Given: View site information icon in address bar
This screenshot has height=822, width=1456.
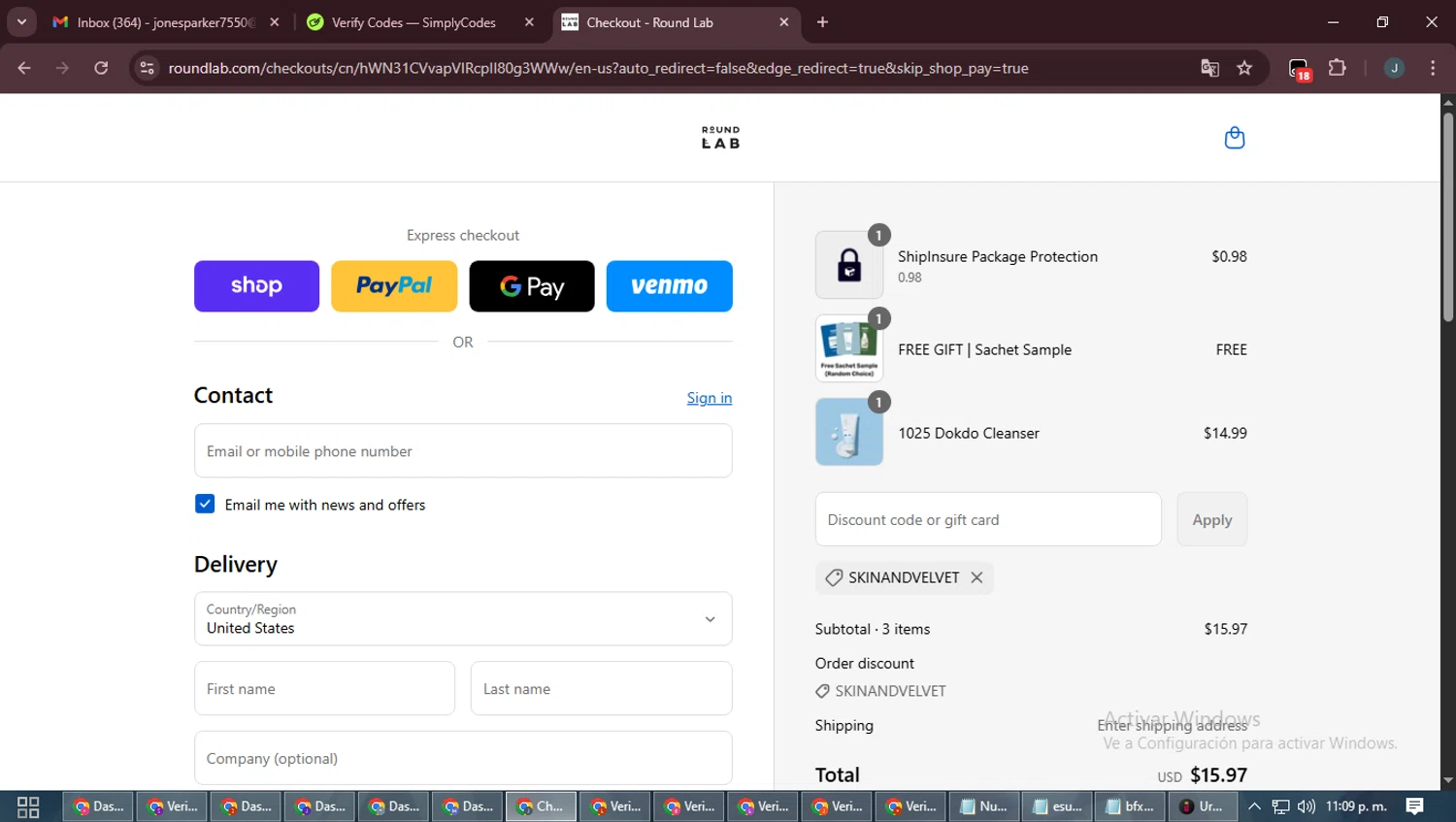Looking at the screenshot, I should [147, 68].
